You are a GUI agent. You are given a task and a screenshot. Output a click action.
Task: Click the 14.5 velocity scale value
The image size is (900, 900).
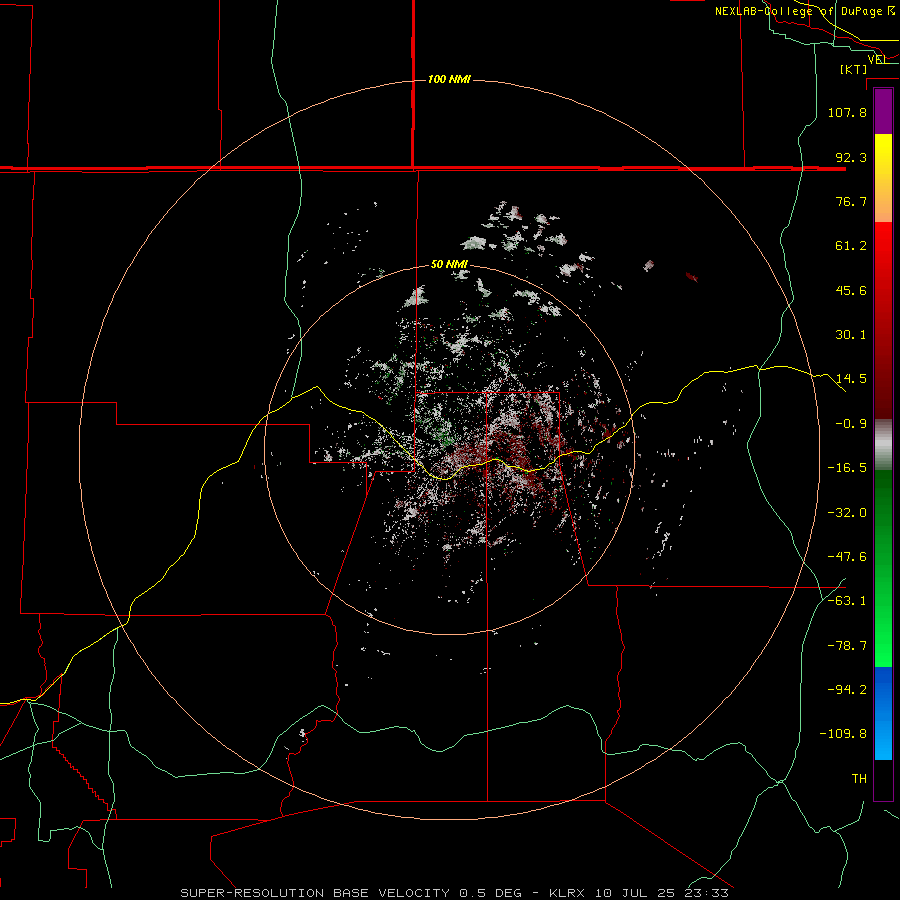coord(851,379)
